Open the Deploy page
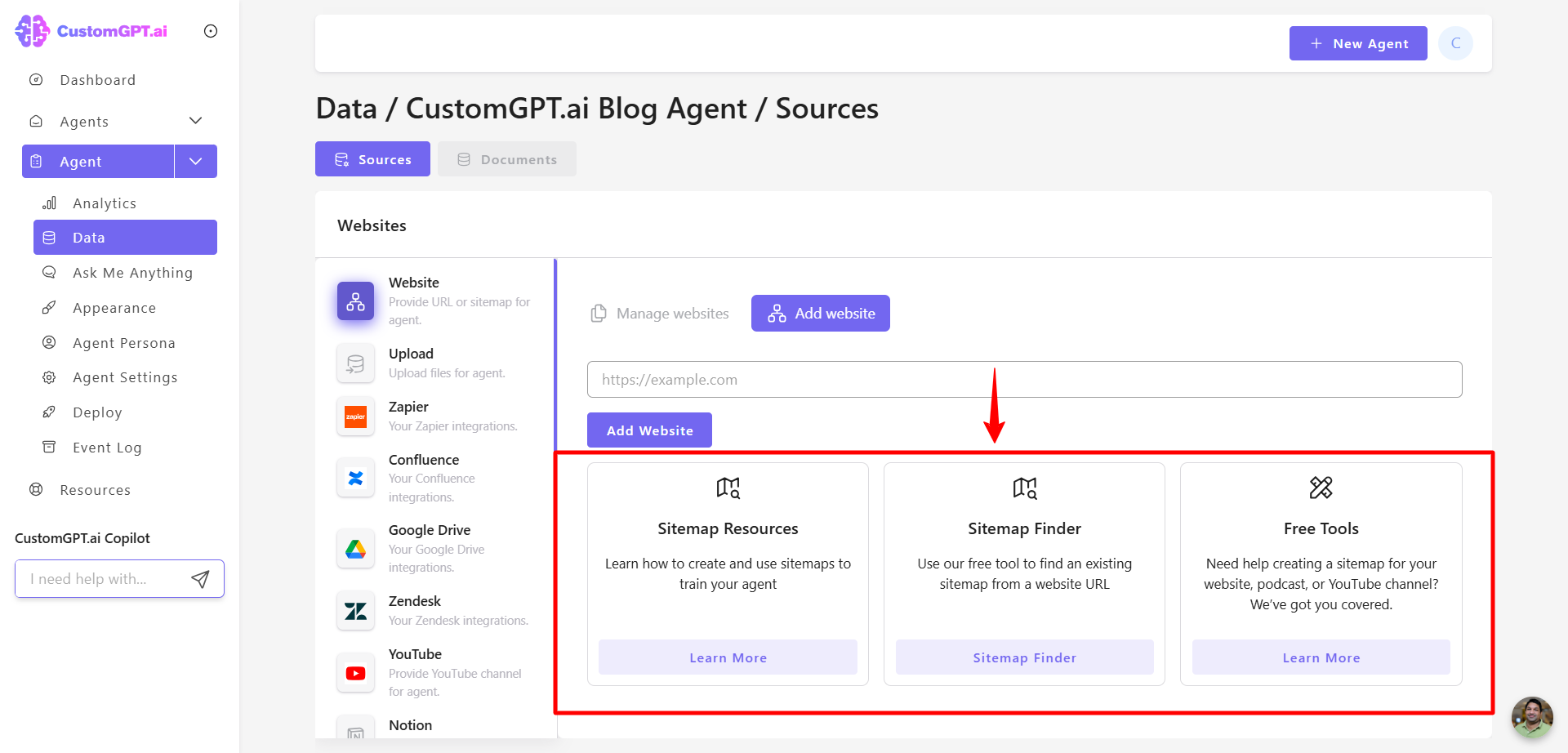 (x=97, y=412)
